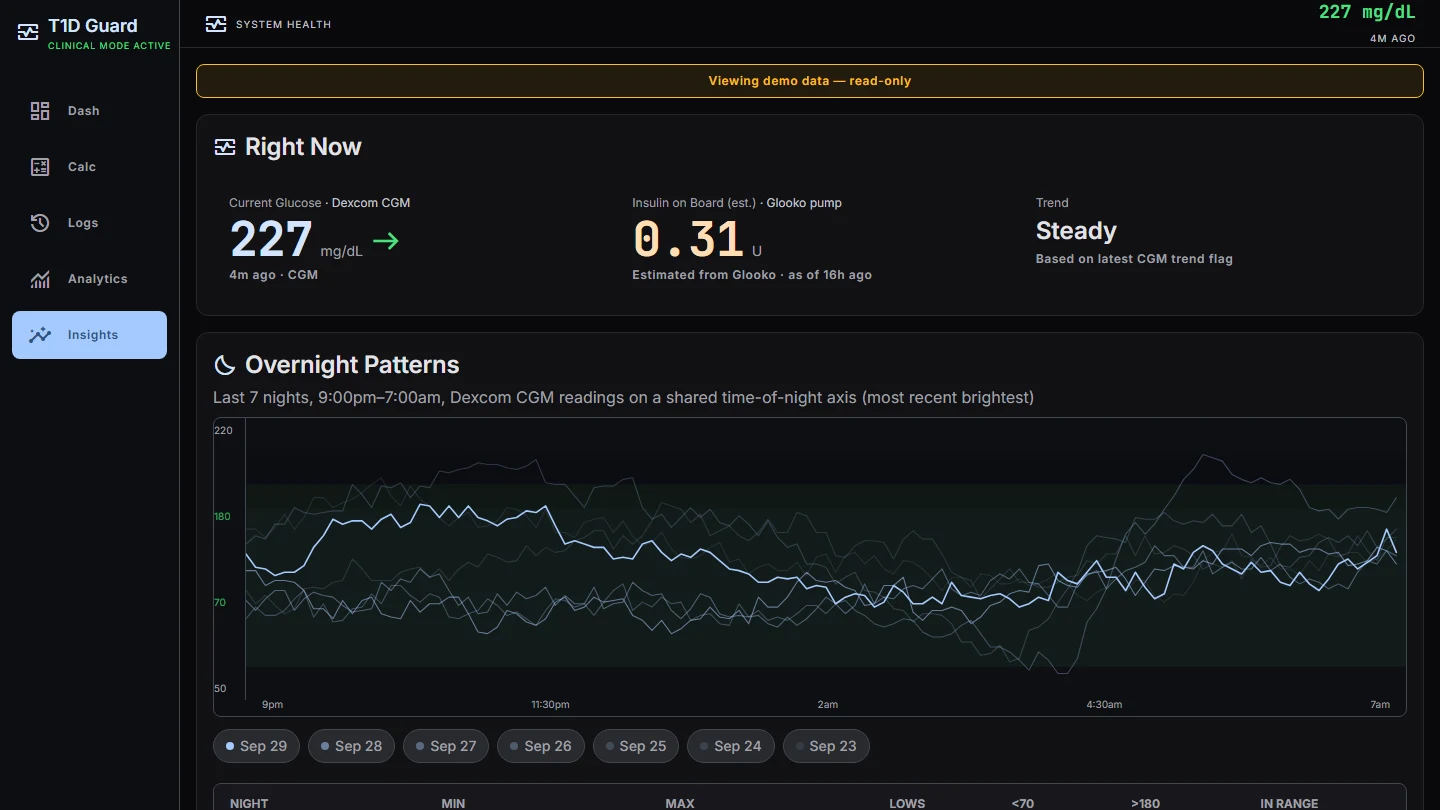Viewport: 1440px width, 810px height.
Task: Toggle the Sep 26 night series
Action: 541,746
